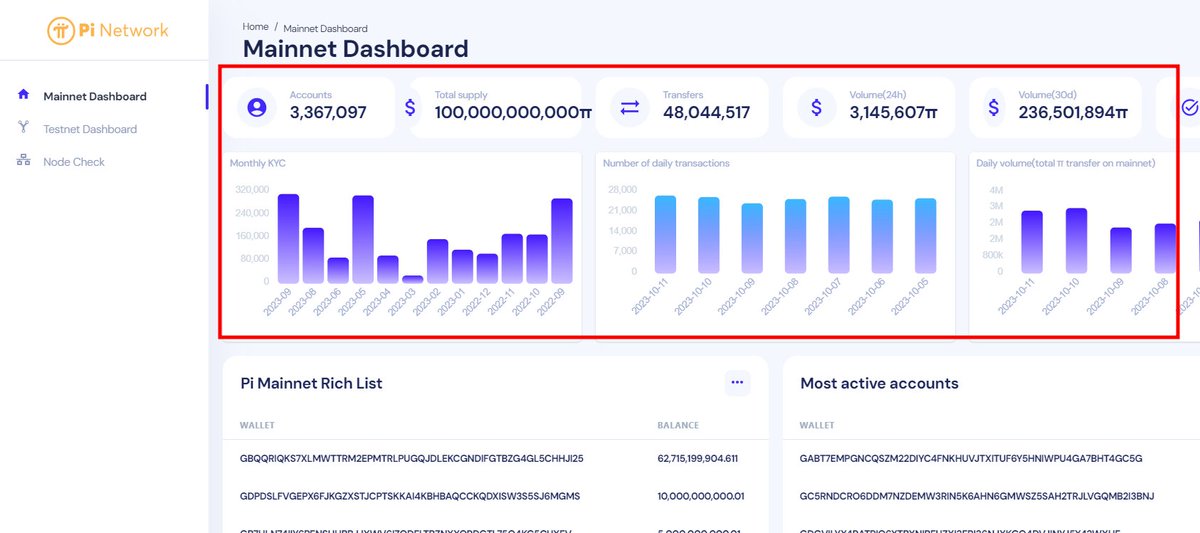The width and height of the screenshot is (1200, 533).
Task: Click the Mainnet Dashboard breadcrumb
Action: tap(325, 28)
